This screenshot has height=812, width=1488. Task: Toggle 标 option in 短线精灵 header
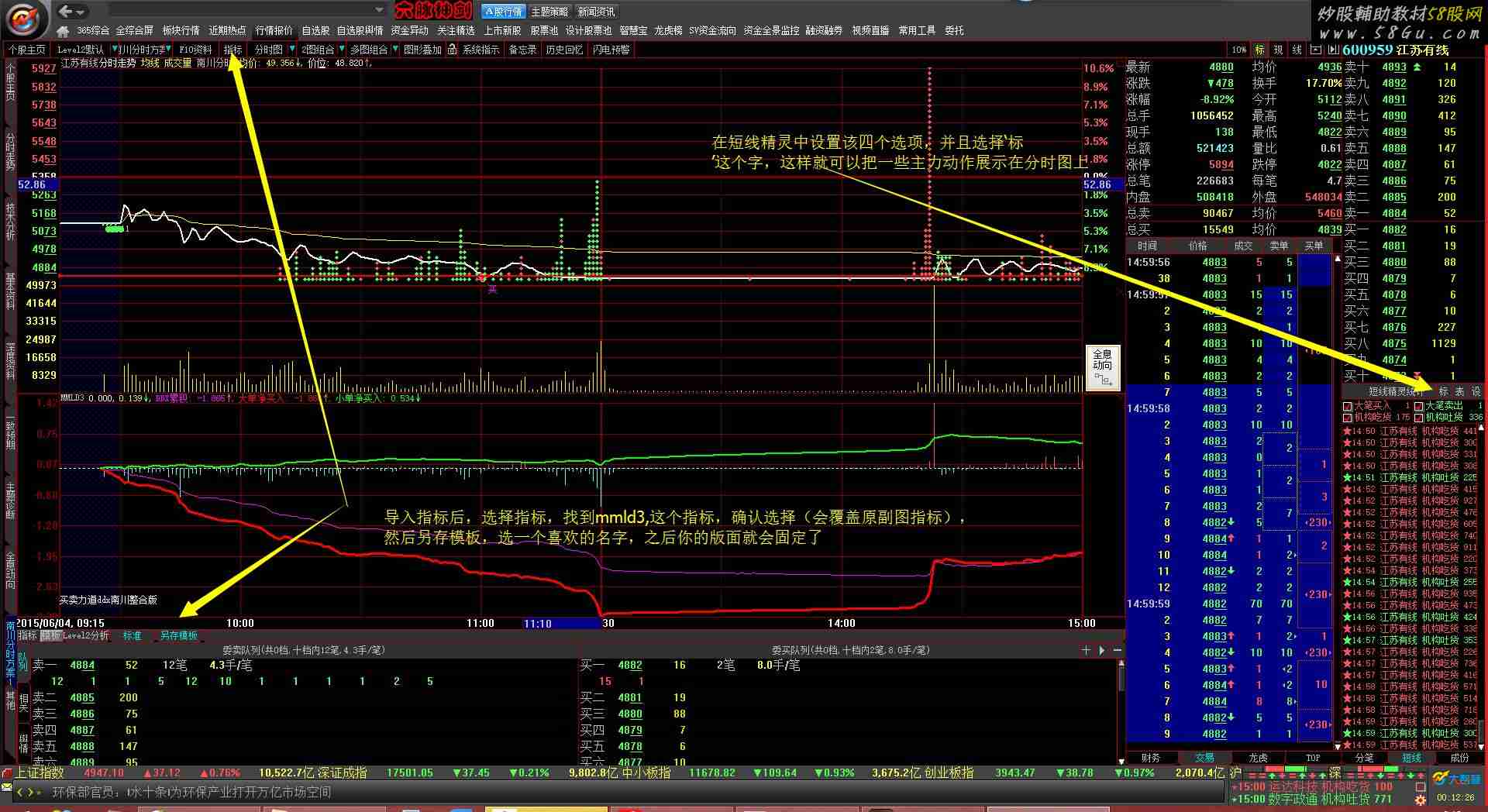1443,392
